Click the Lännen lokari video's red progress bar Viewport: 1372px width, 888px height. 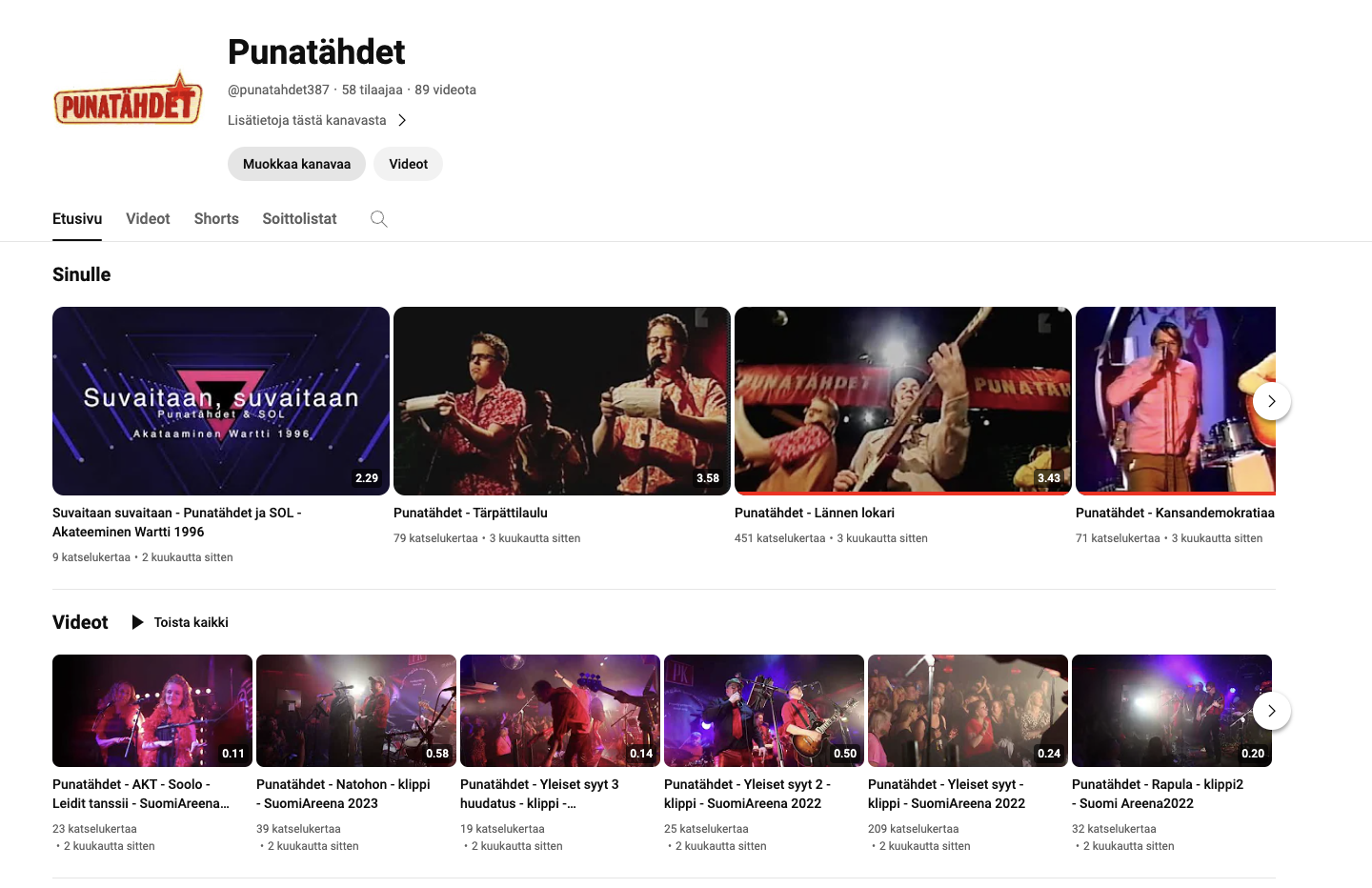click(x=903, y=494)
